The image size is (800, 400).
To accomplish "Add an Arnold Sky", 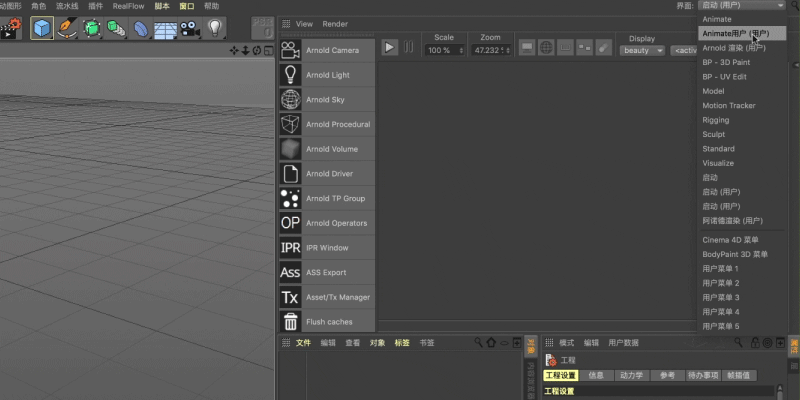I will [x=327, y=99].
